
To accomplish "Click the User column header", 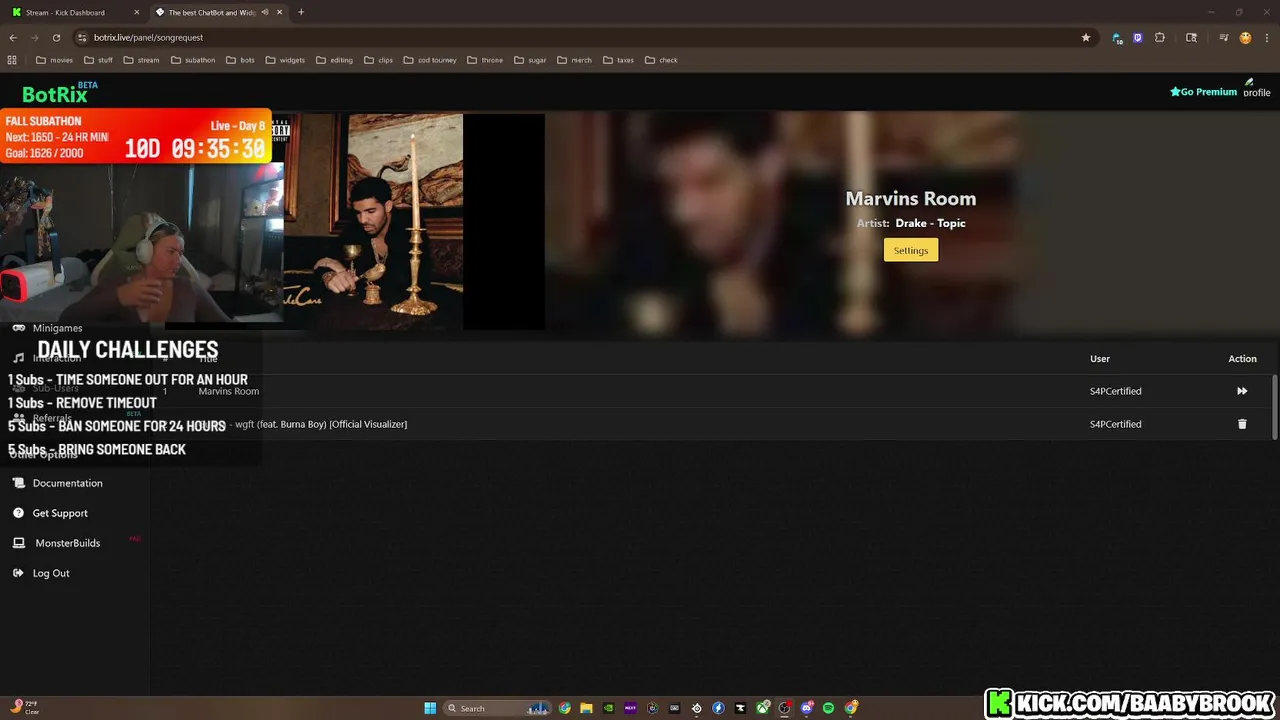I will click(1100, 358).
